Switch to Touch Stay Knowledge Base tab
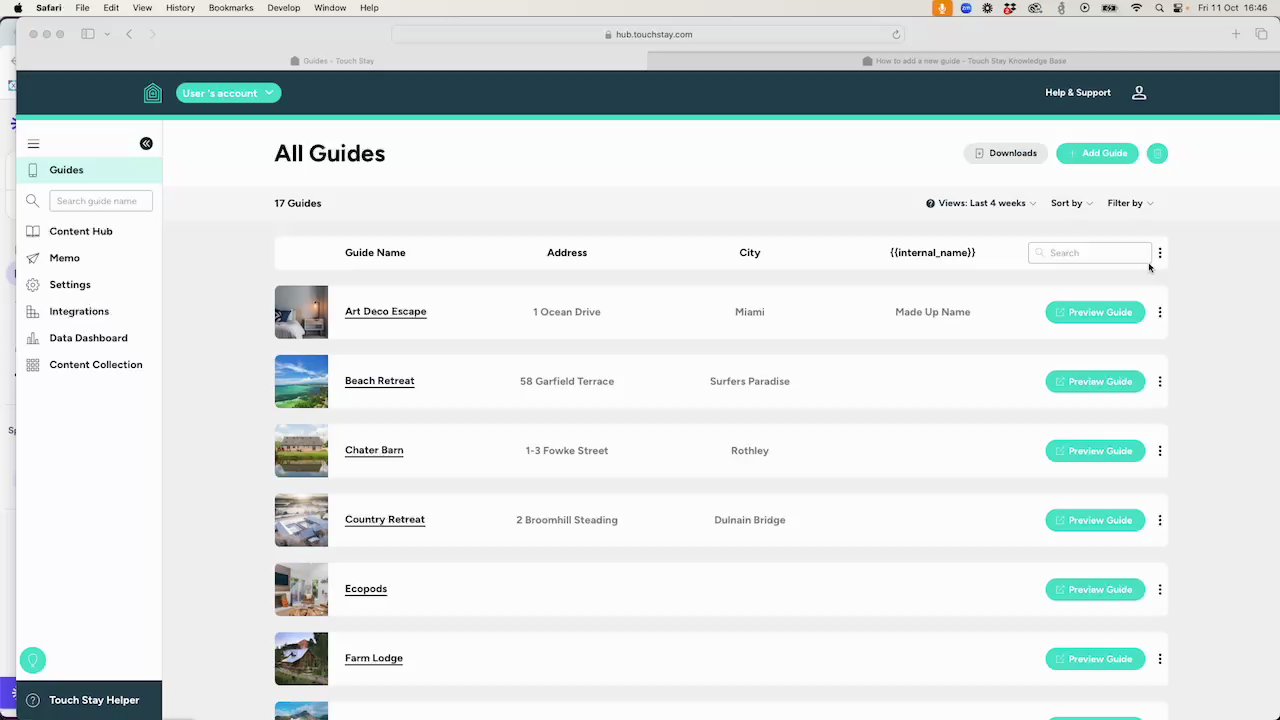 pos(964,61)
